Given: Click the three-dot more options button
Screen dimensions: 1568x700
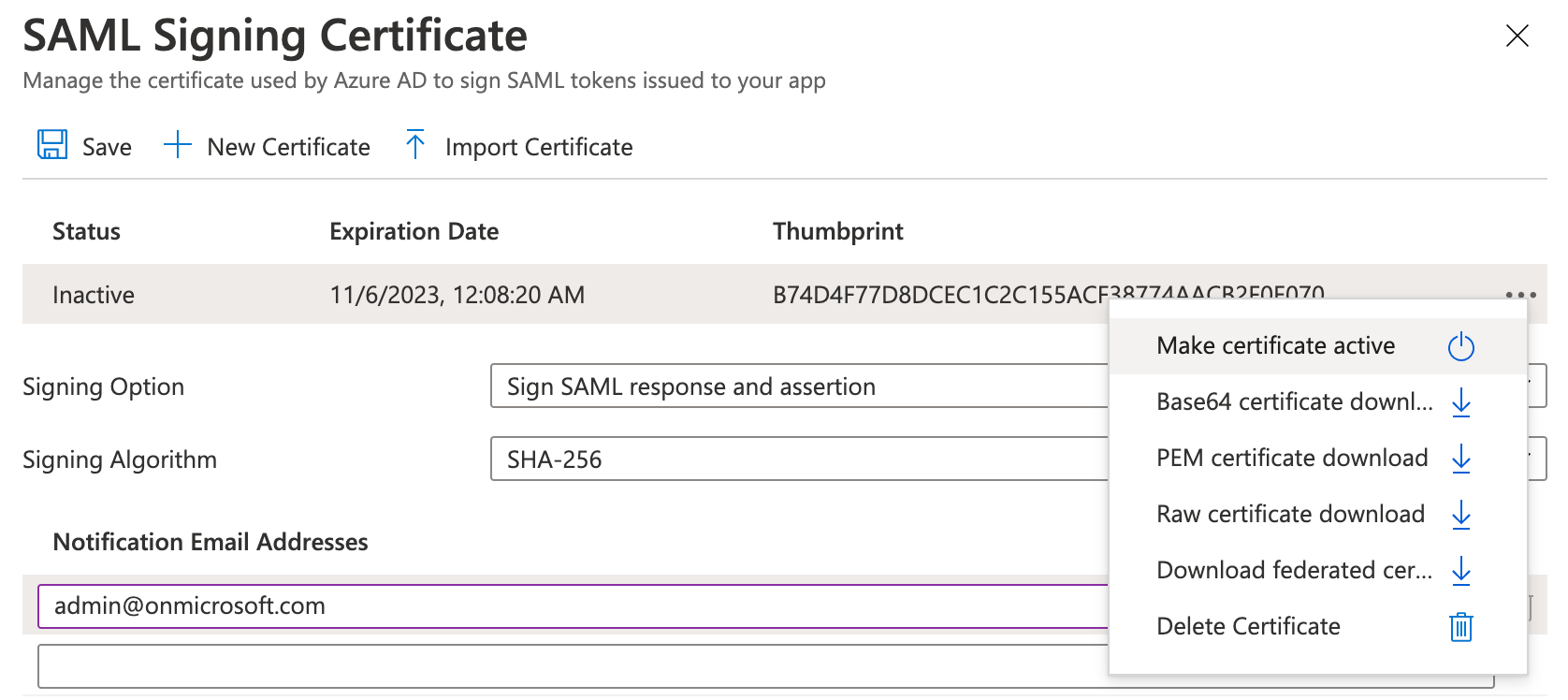Looking at the screenshot, I should 1520,295.
